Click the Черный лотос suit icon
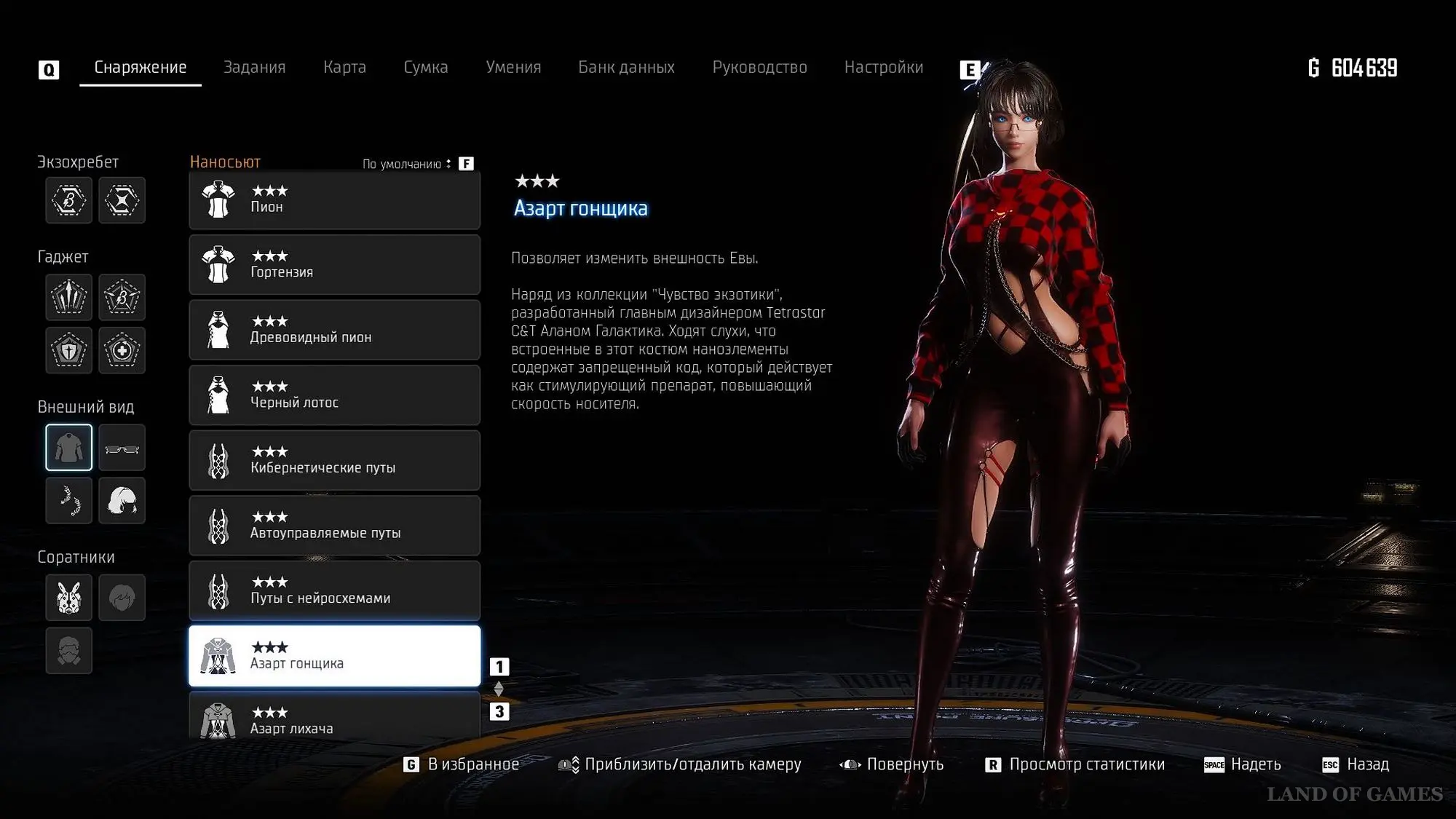1456x819 pixels. [x=218, y=395]
